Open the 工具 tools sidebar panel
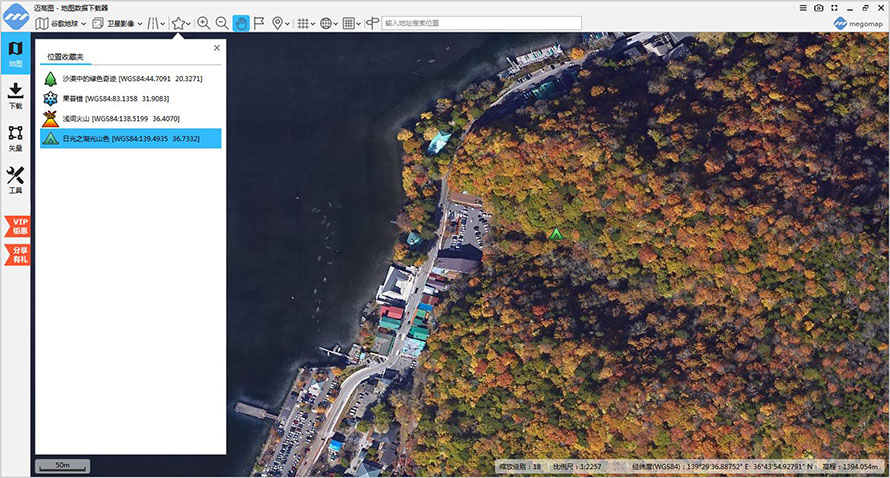890x478 pixels. (15, 180)
